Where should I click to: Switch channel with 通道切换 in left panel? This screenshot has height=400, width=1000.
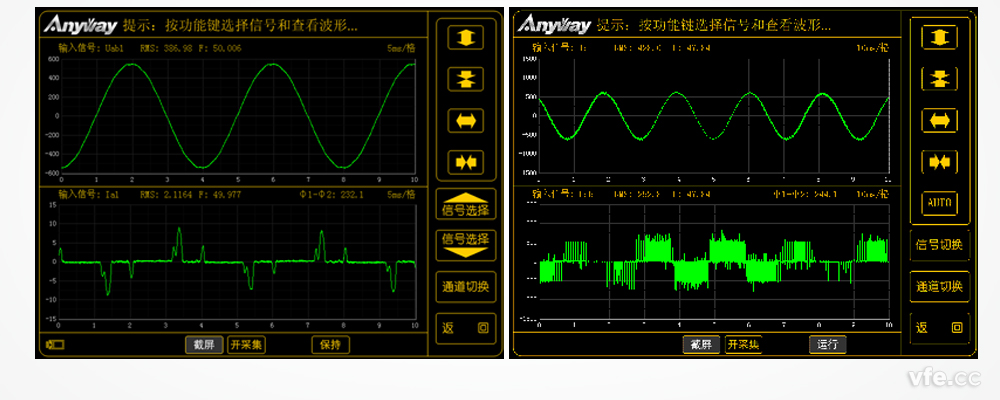(466, 287)
